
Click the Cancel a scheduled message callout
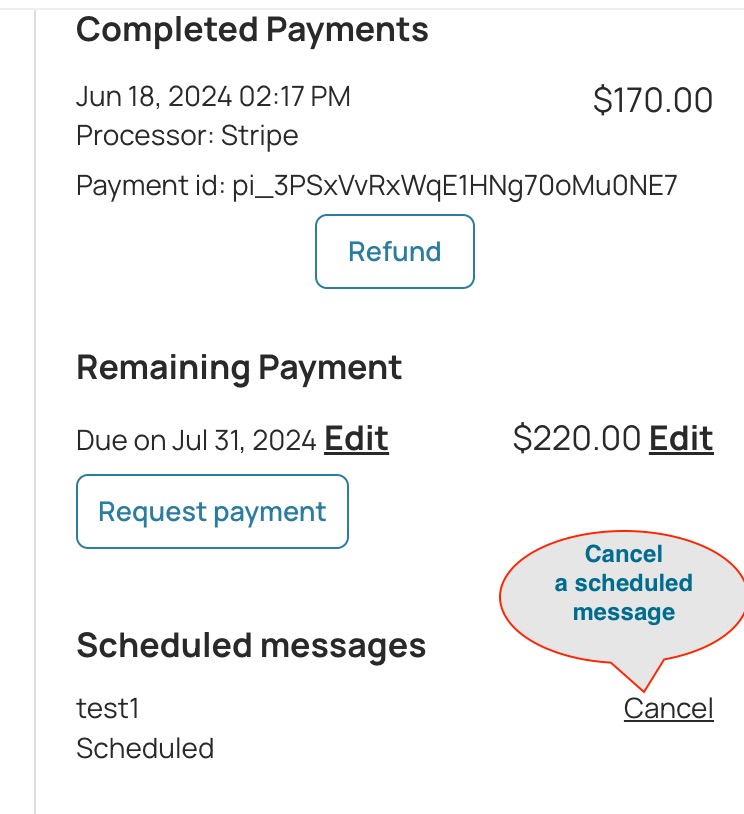pyautogui.click(x=623, y=583)
